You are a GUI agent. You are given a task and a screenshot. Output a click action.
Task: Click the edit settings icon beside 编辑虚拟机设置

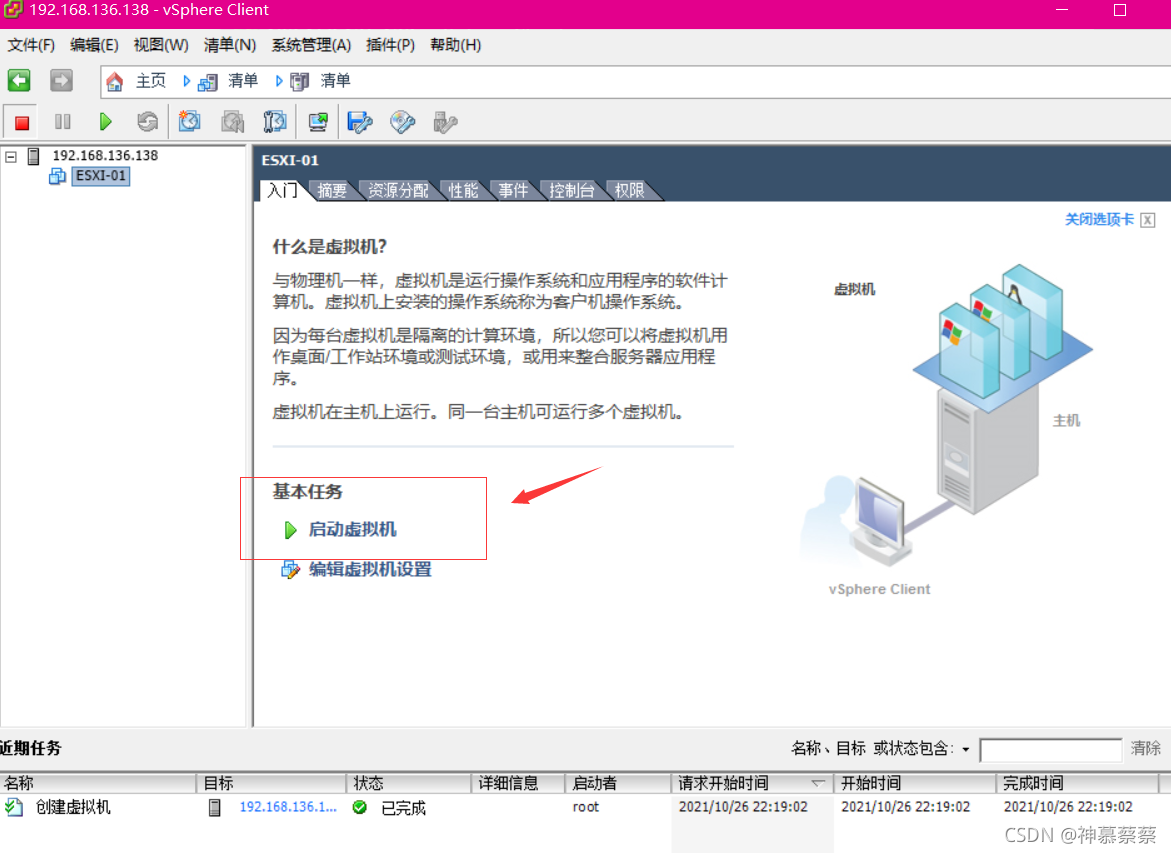[x=291, y=570]
